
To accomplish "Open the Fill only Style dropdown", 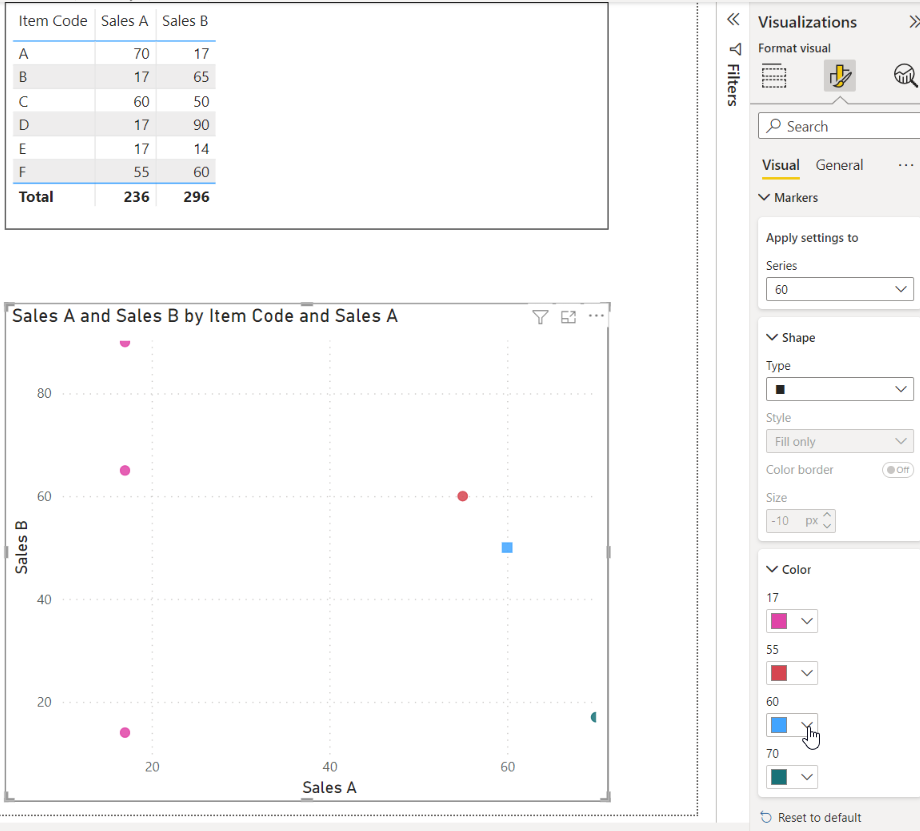I will click(840, 441).
